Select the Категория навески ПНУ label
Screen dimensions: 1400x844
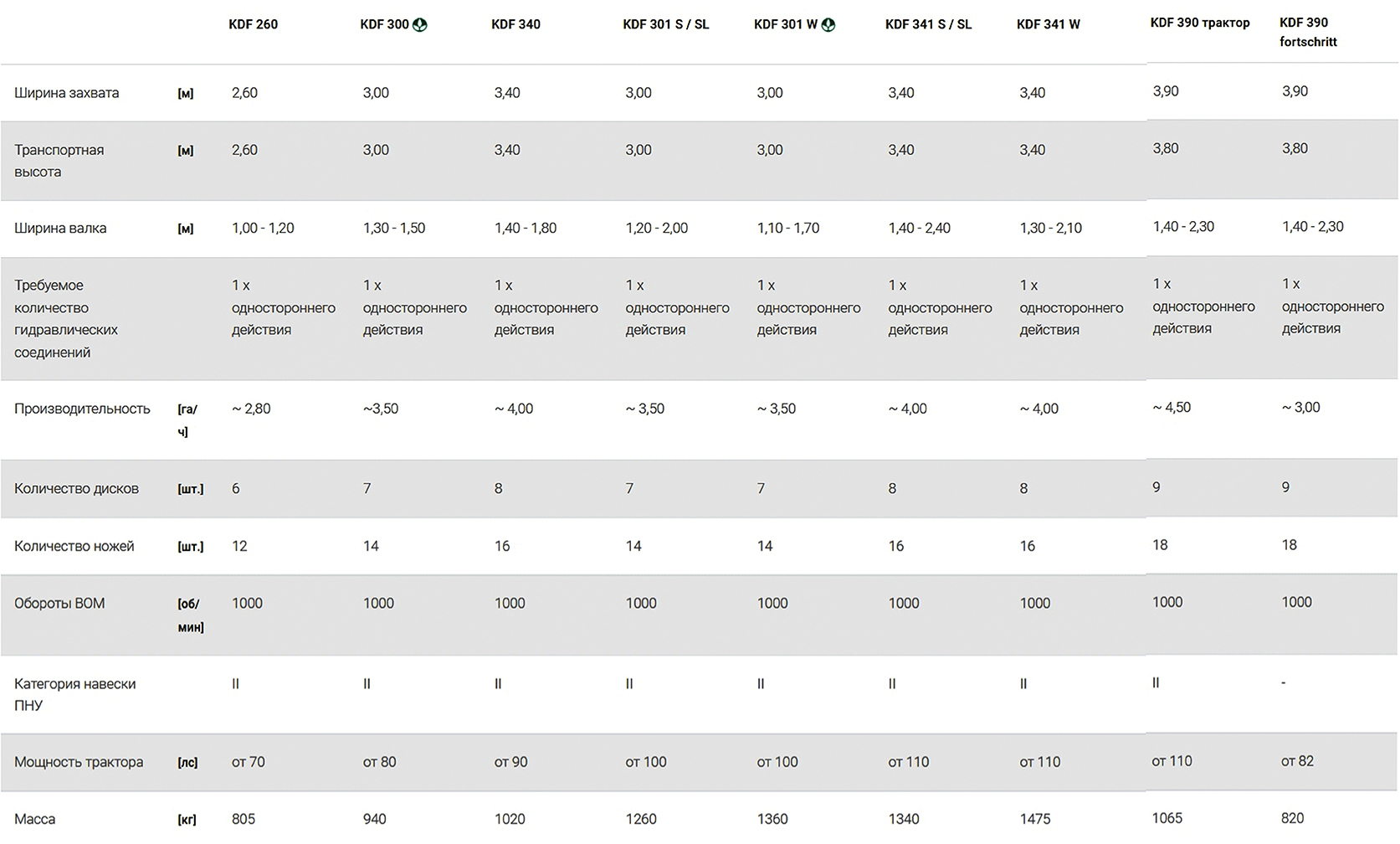click(x=74, y=694)
